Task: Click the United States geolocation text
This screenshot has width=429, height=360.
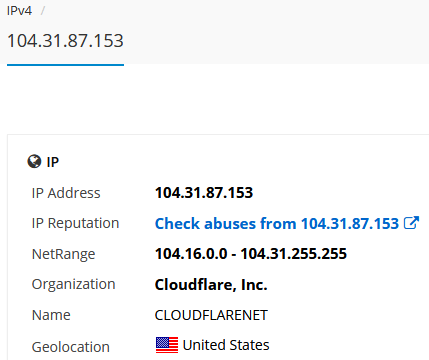Action: 226,345
